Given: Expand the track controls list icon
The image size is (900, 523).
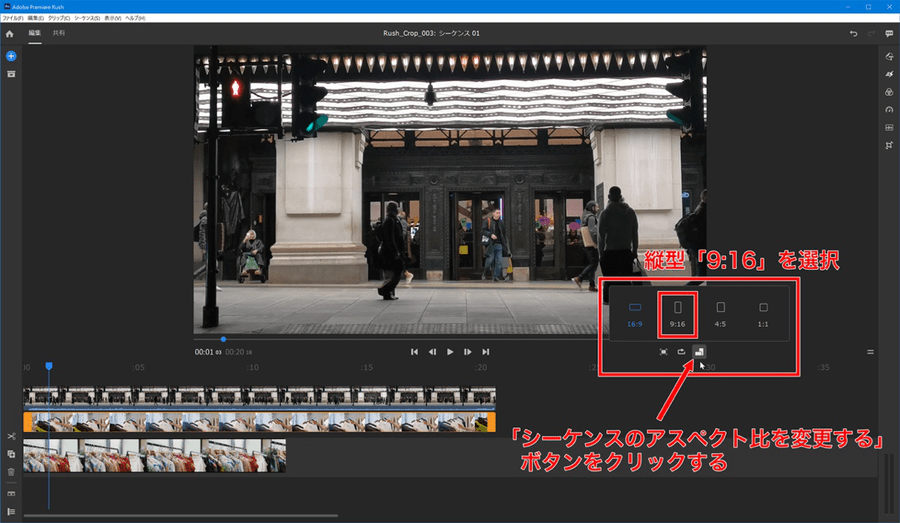Looking at the screenshot, I should pos(11,511).
